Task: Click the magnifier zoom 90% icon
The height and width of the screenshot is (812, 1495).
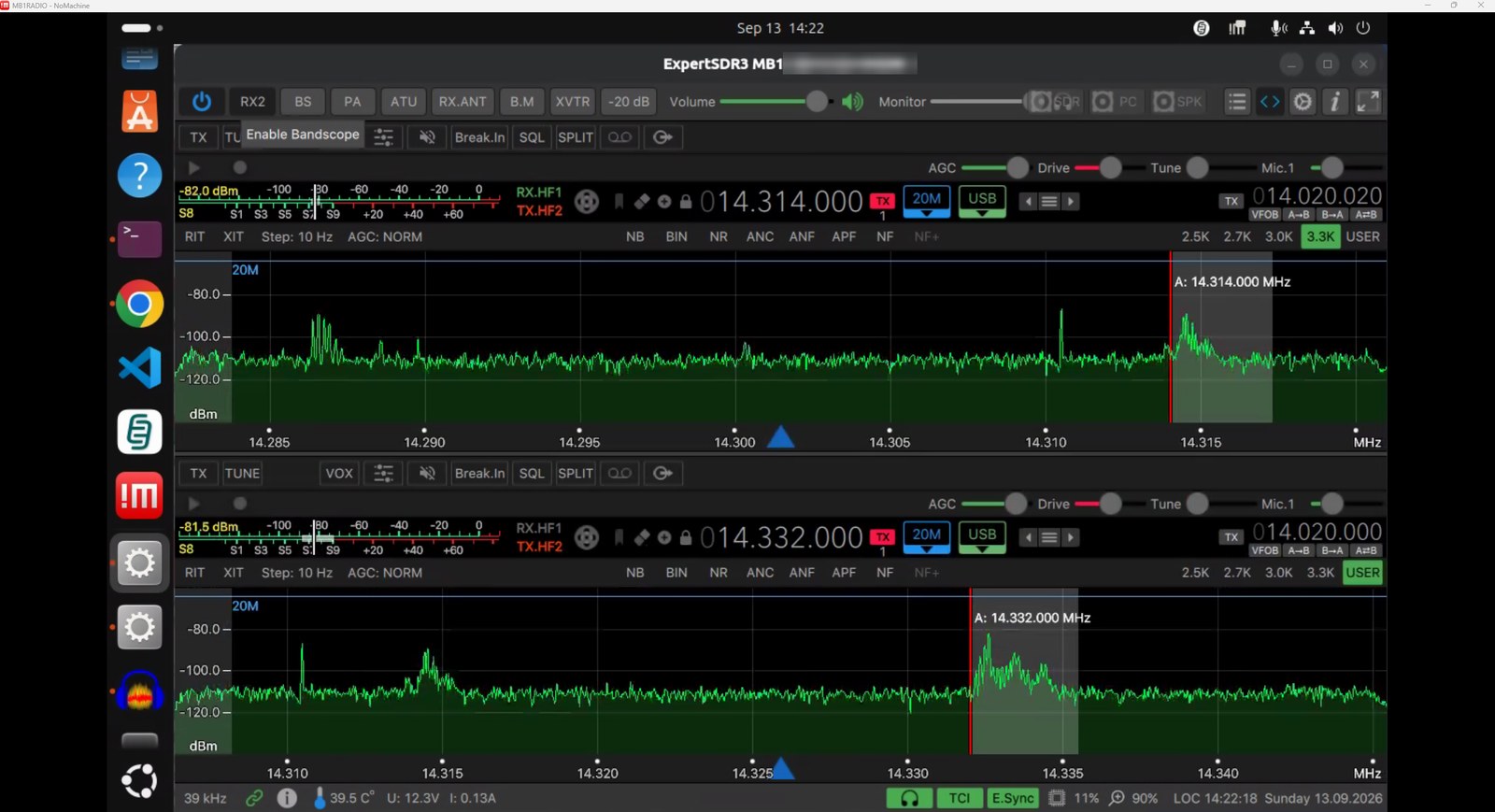Action: click(x=1117, y=798)
